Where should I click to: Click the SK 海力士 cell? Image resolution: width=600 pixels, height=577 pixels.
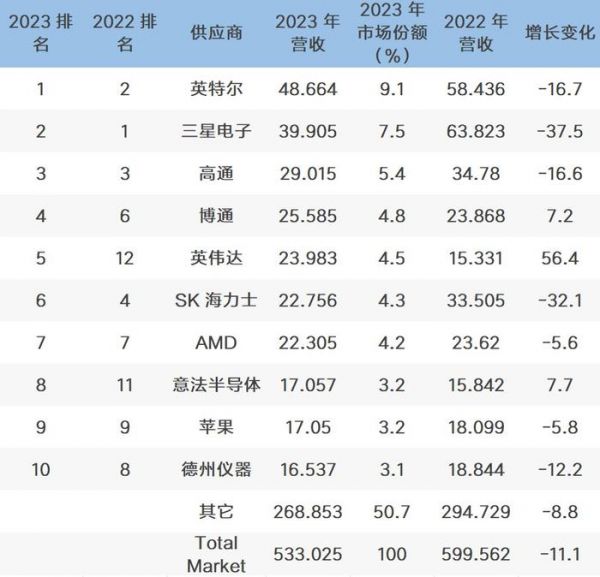[218, 299]
